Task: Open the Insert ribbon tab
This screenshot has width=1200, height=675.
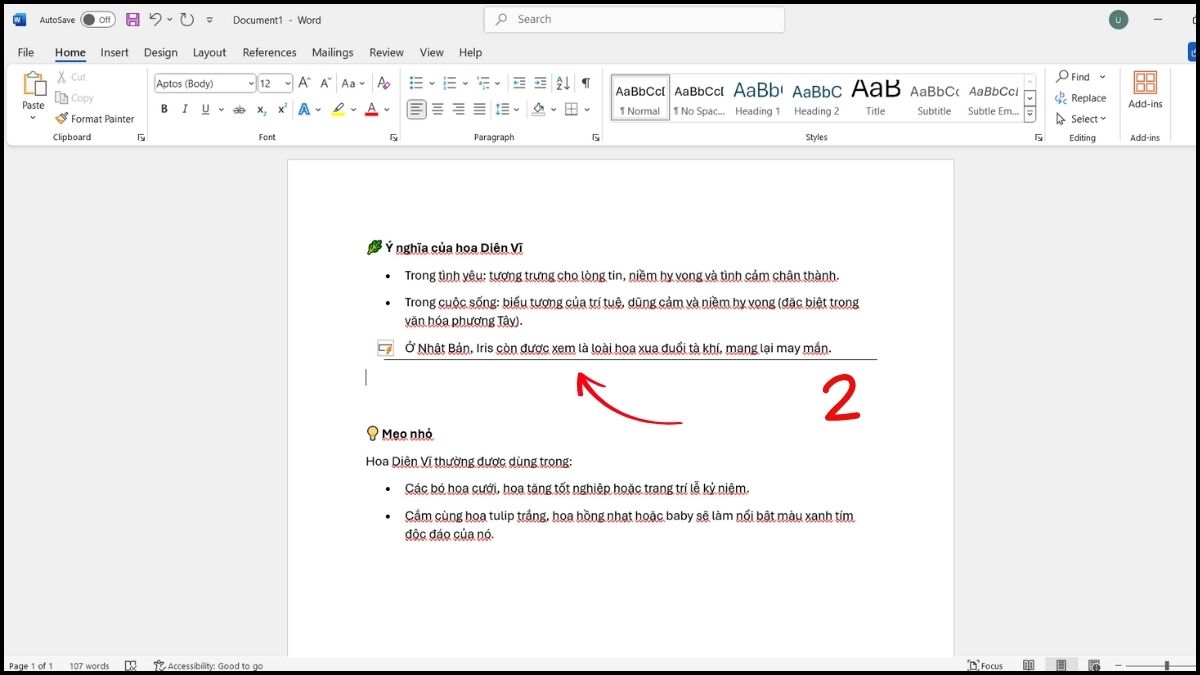Action: coord(114,52)
